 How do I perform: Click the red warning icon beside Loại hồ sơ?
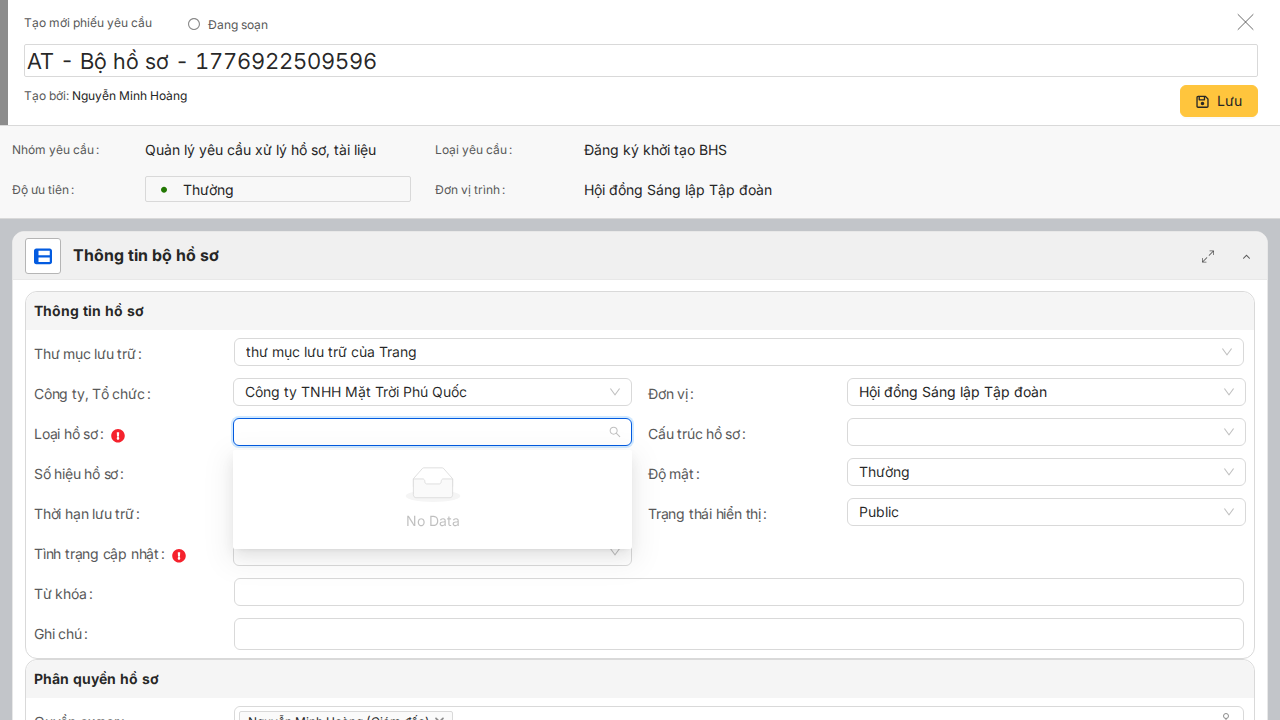[x=118, y=435]
